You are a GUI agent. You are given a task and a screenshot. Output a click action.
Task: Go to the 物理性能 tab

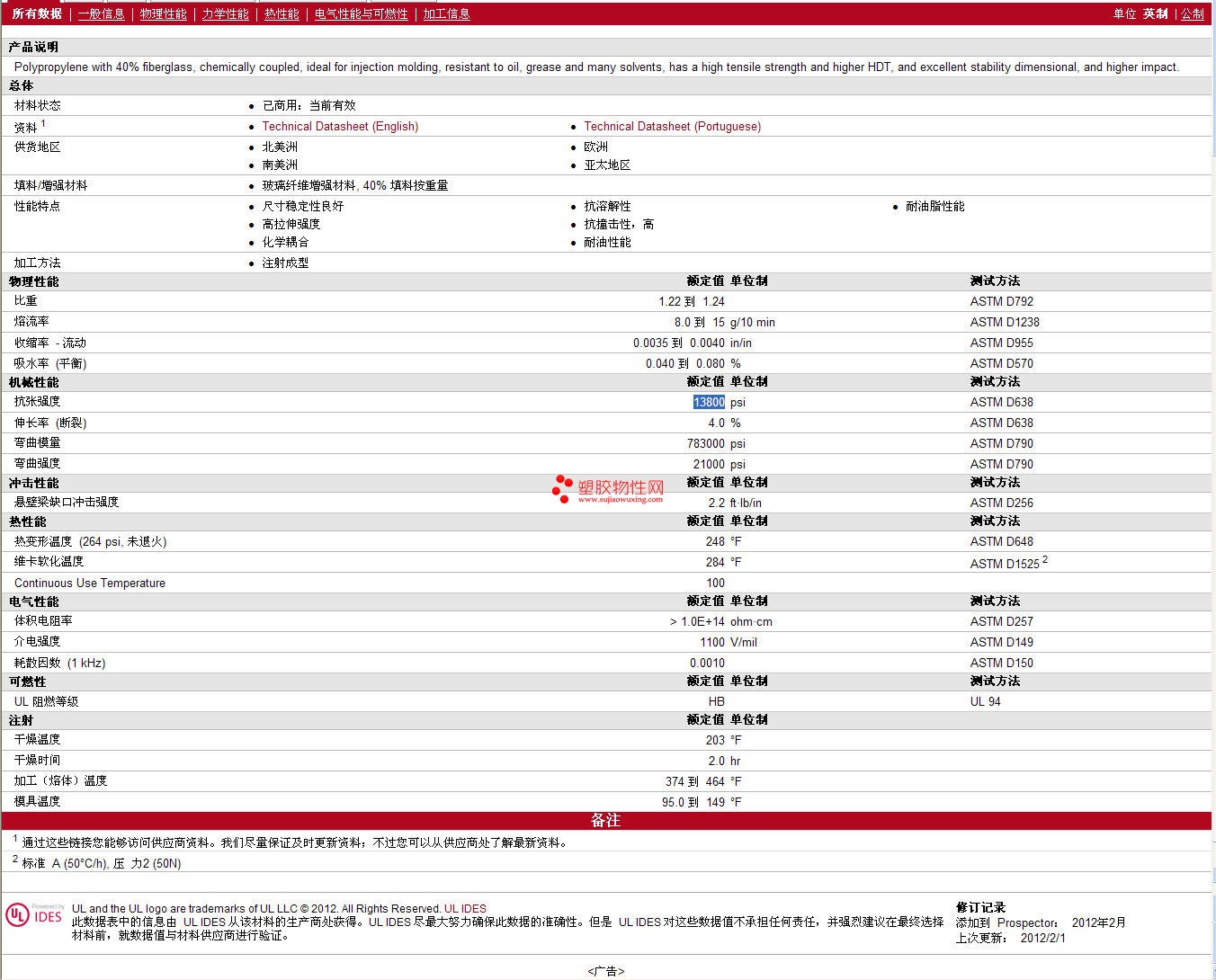(163, 13)
